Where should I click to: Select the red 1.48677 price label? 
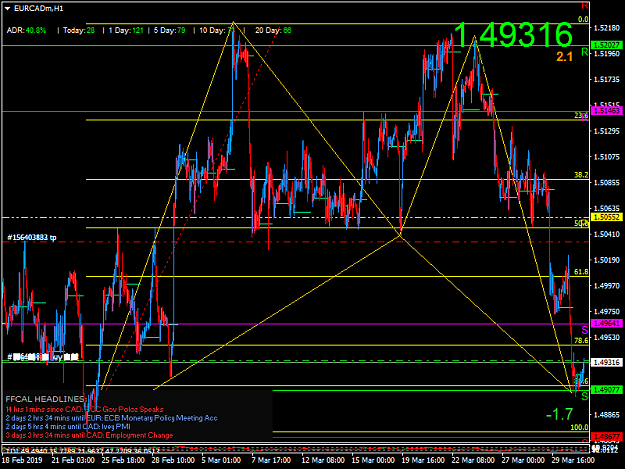pyautogui.click(x=606, y=436)
